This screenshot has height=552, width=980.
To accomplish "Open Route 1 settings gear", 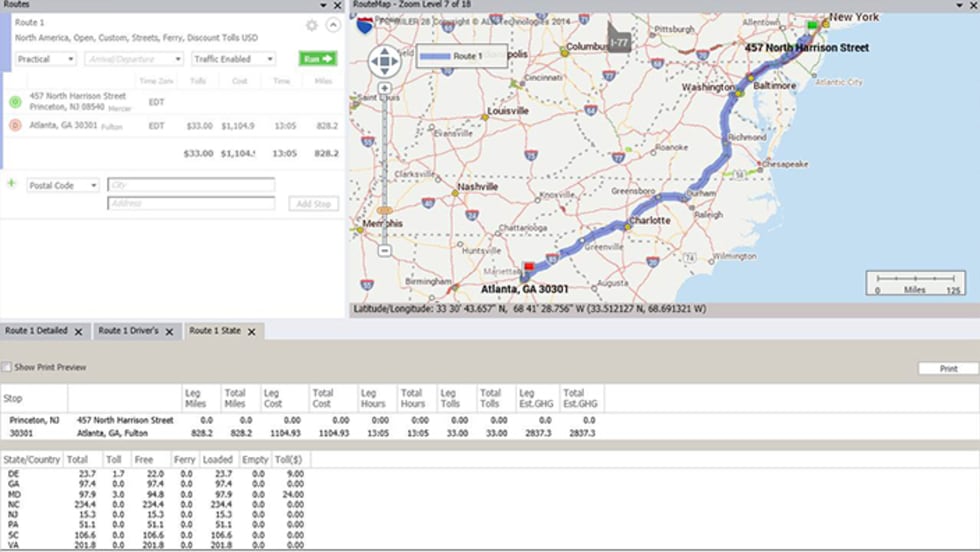I will point(312,25).
